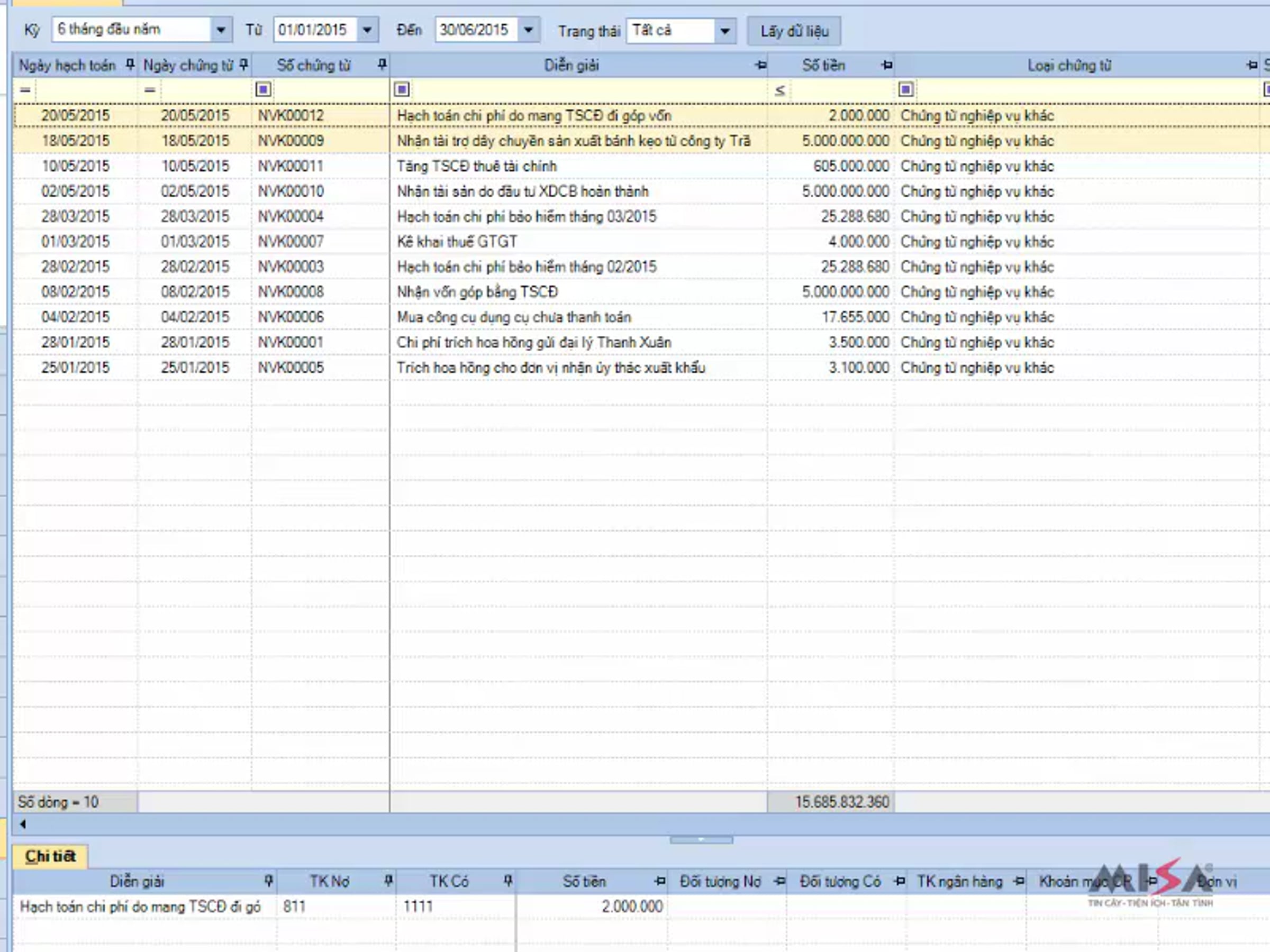Click description Mua công cụ dụng cụ chưa thanh toán
The image size is (1270, 952).
point(514,317)
